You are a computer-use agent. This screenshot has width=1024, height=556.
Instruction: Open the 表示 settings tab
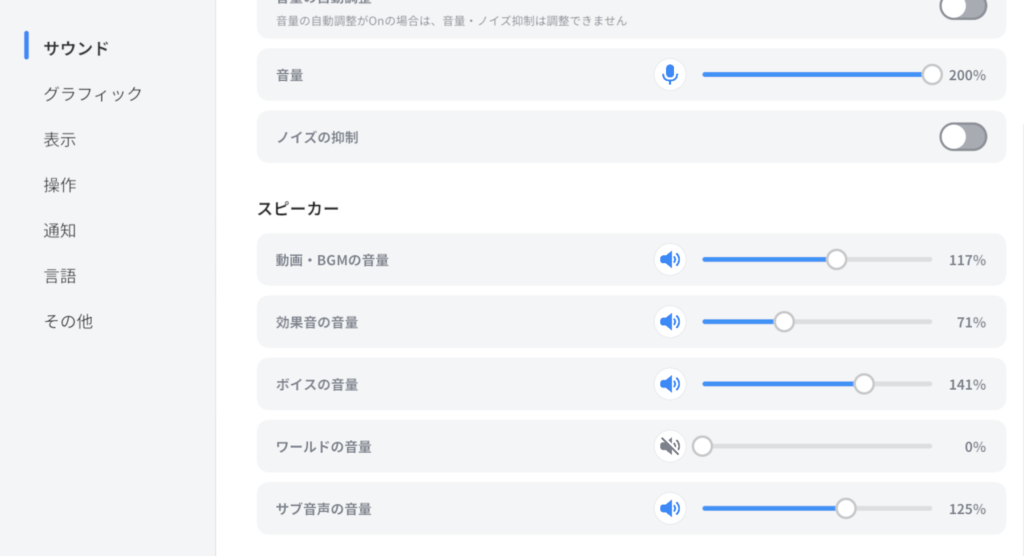(x=60, y=140)
